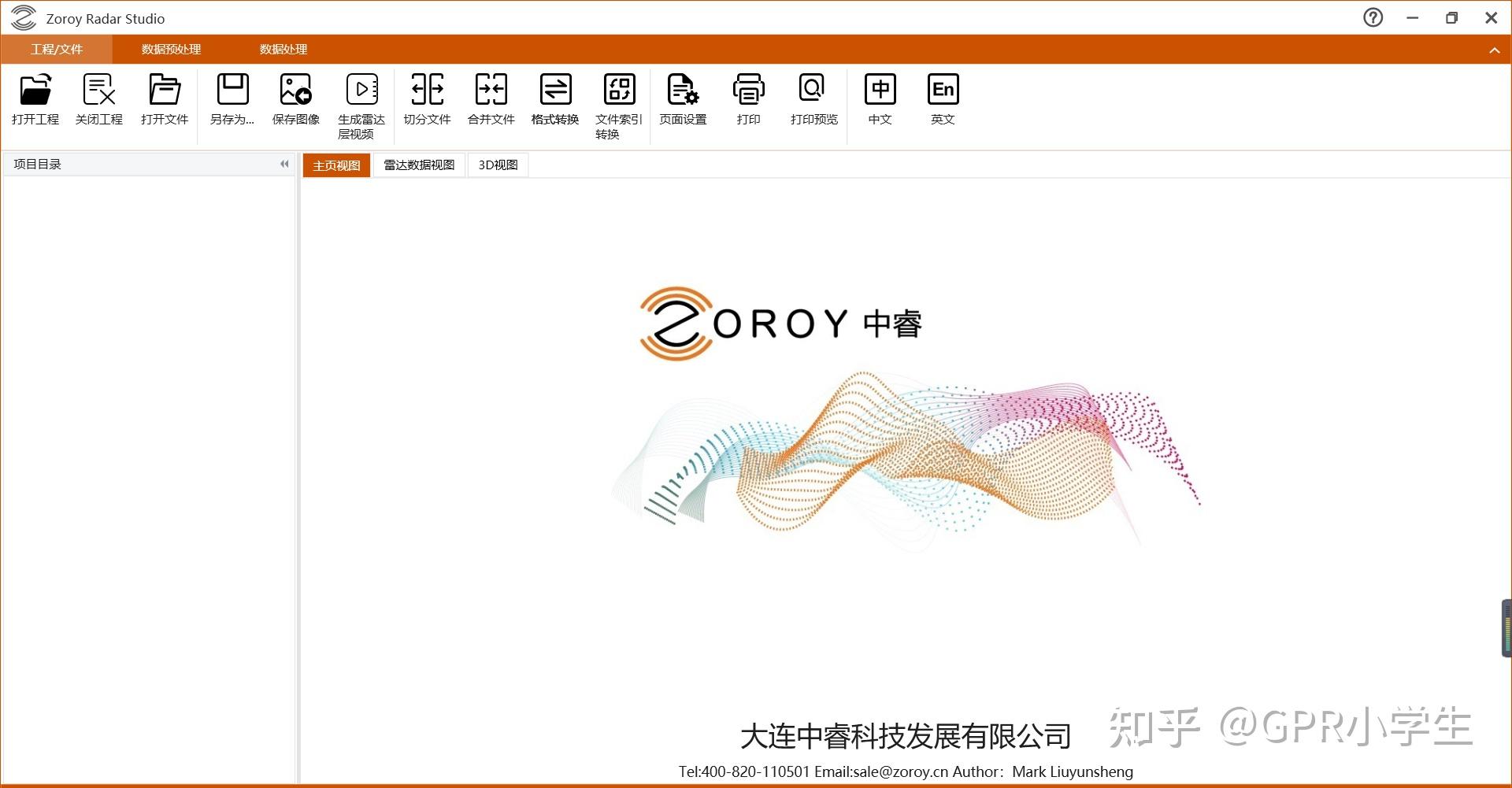Open 页面设置 page setup

683,99
